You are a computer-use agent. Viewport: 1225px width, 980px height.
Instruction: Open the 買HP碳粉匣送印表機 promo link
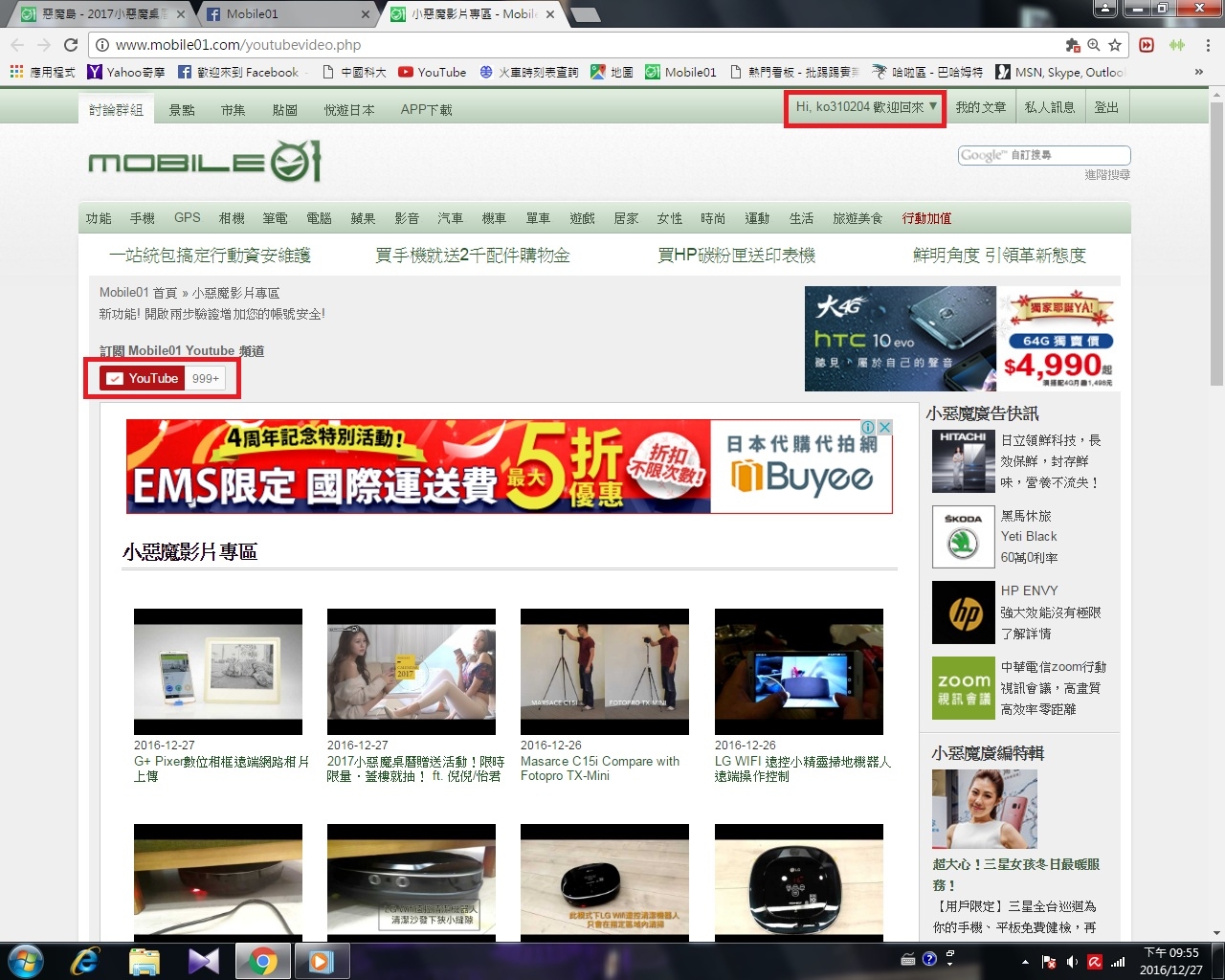[737, 256]
